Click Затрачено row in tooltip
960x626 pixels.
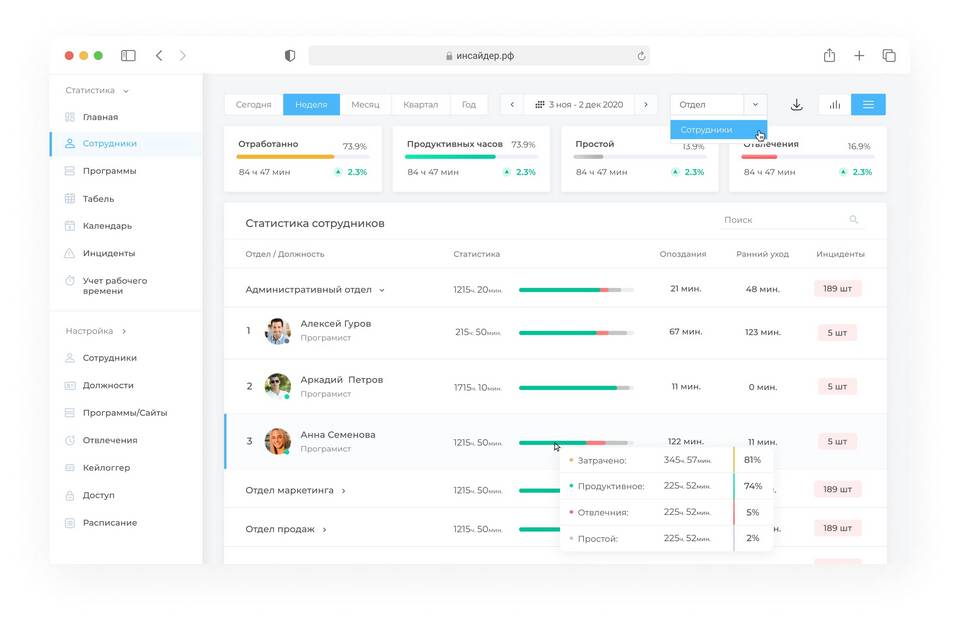pos(667,460)
